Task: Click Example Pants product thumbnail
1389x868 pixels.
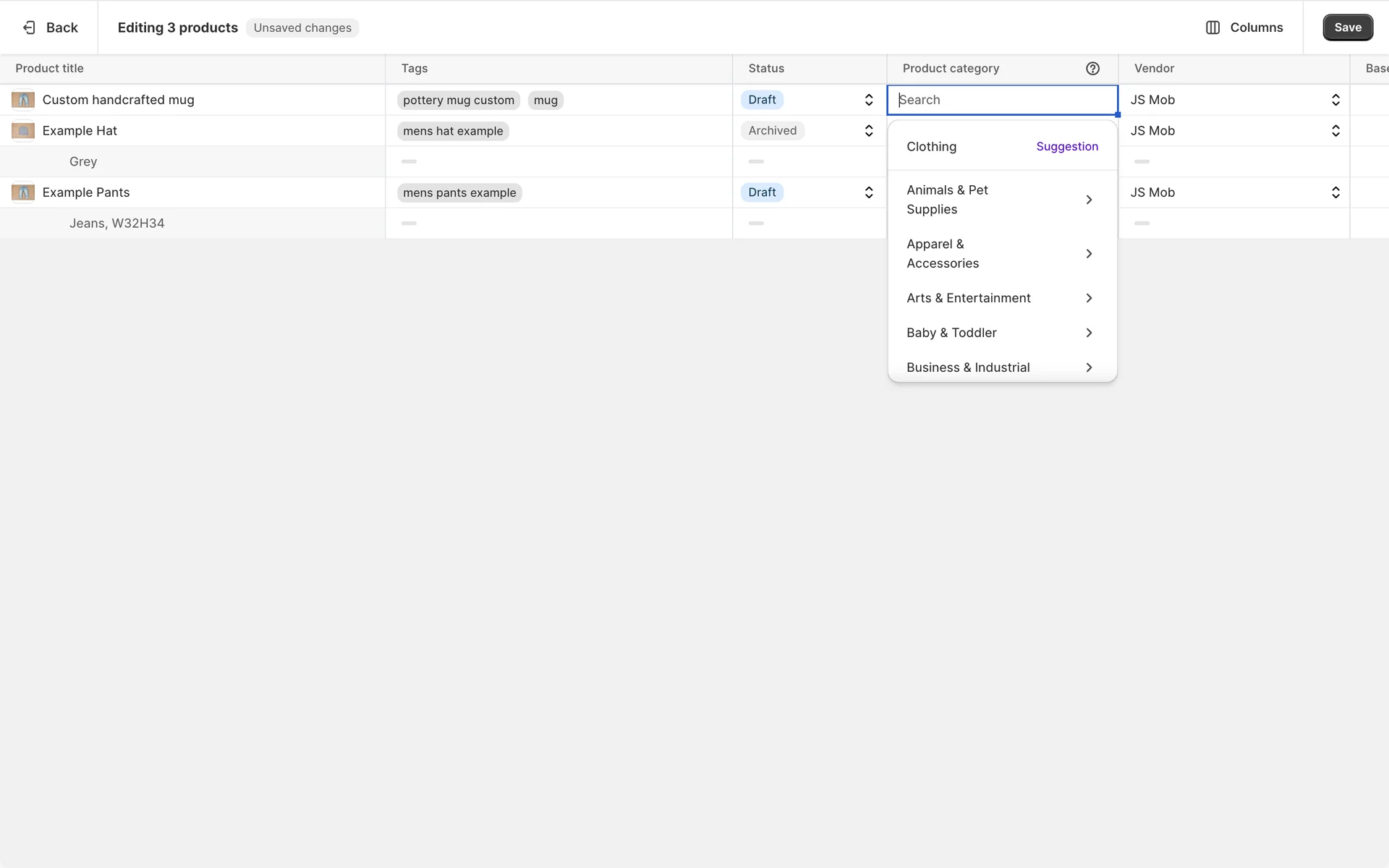Action: pos(23,192)
